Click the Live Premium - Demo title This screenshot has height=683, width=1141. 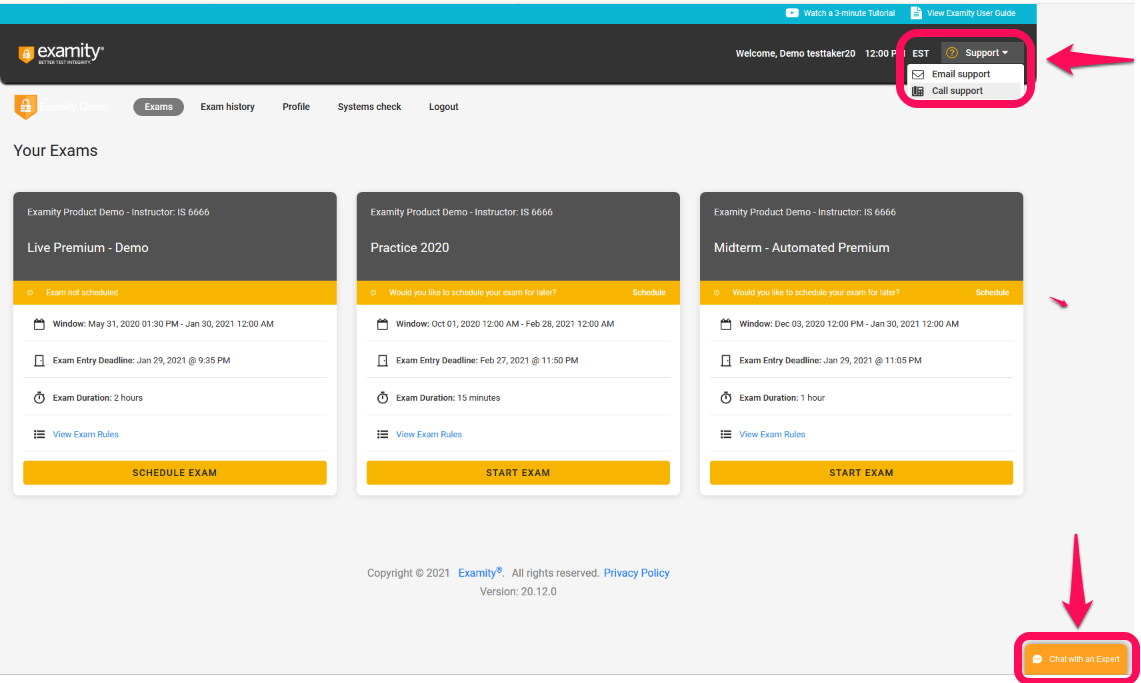(88, 248)
